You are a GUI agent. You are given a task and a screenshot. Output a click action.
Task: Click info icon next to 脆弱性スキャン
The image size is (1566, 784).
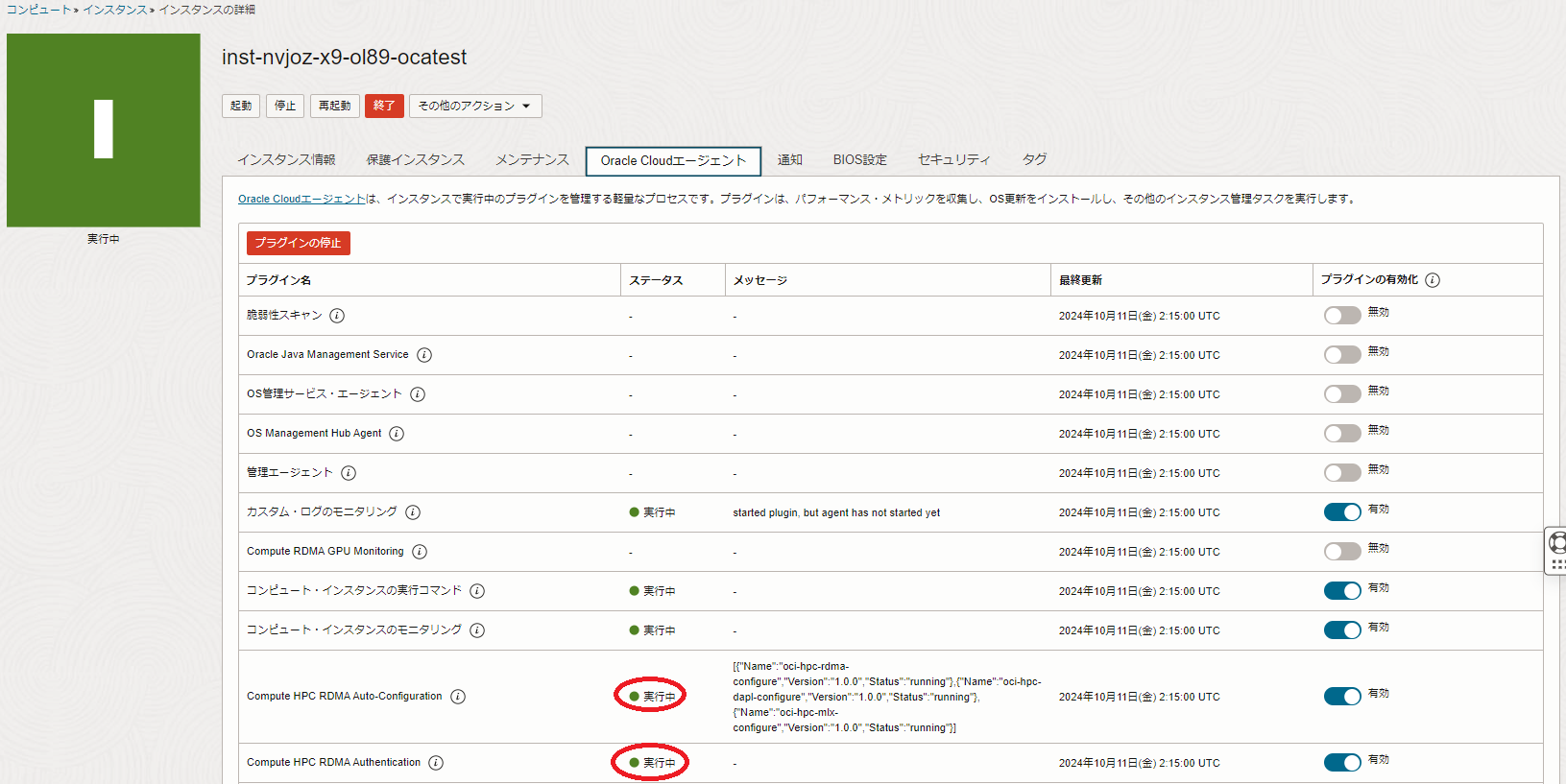[337, 316]
